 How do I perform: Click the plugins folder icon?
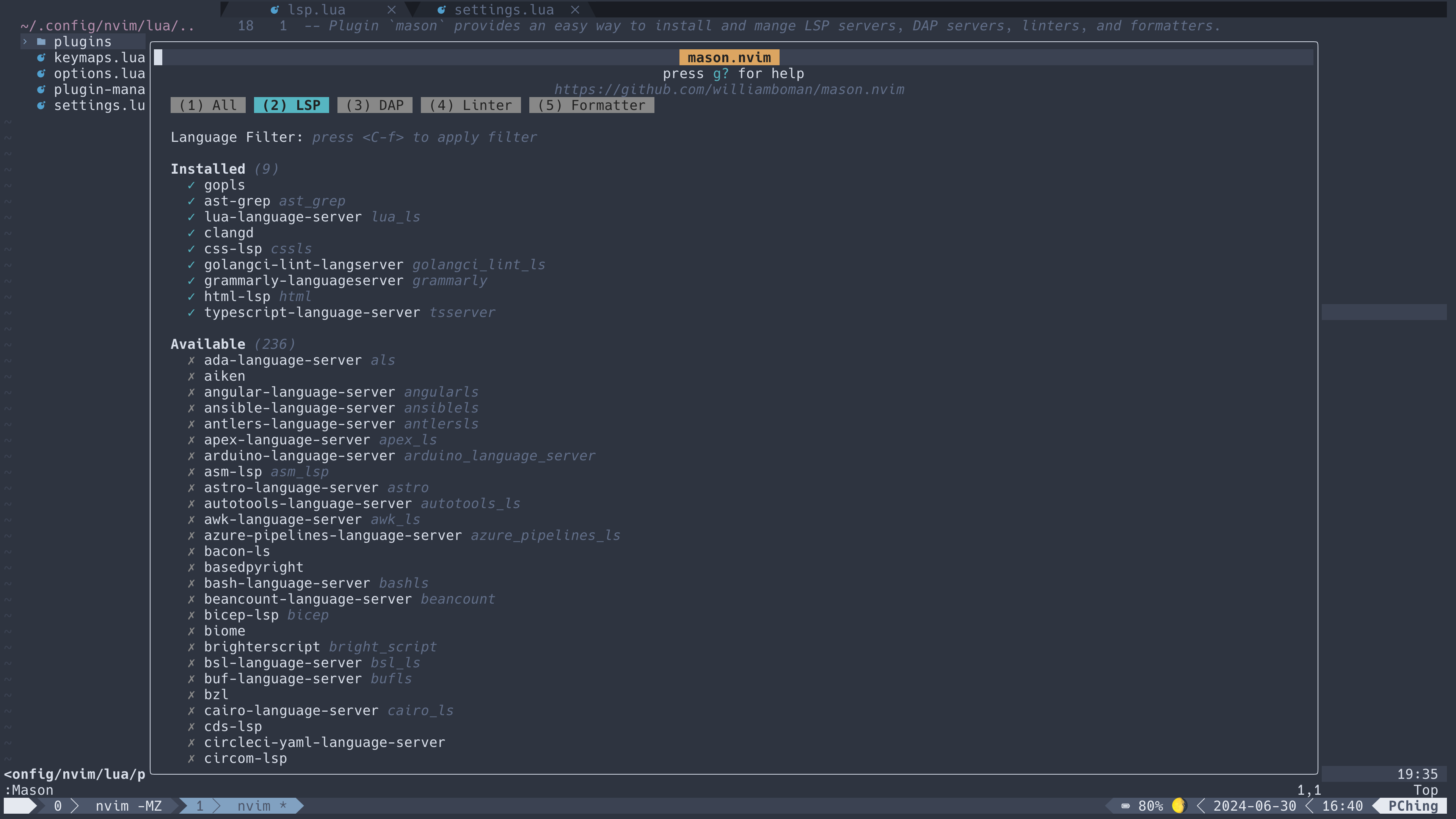41,42
